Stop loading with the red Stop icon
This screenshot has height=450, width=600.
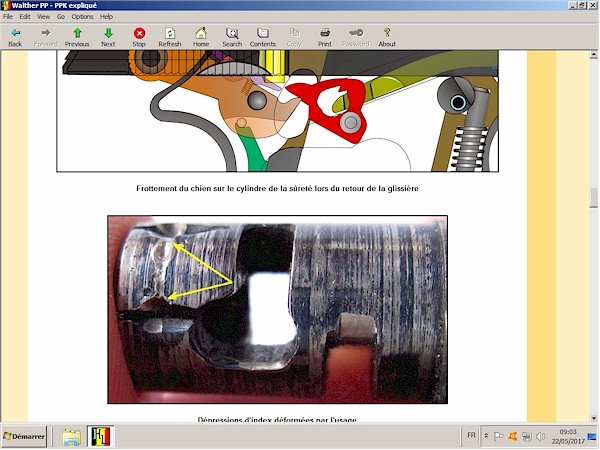(139, 38)
